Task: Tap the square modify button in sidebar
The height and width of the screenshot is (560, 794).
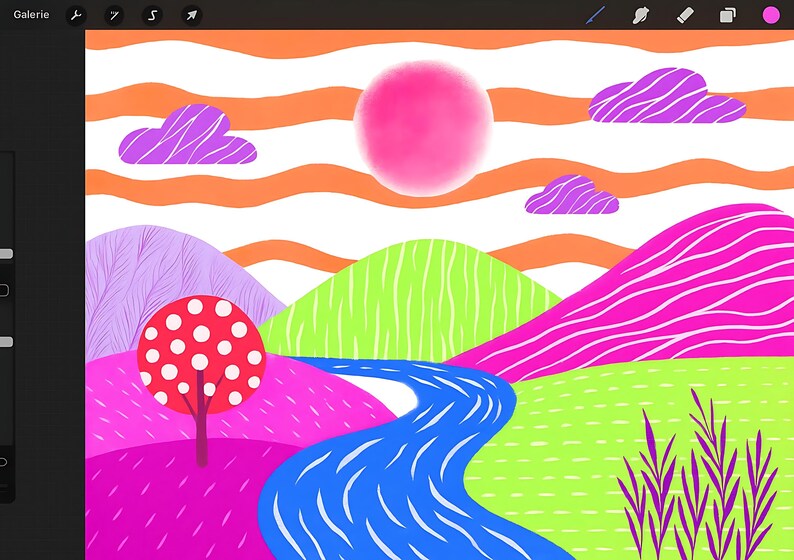Action: point(4,290)
